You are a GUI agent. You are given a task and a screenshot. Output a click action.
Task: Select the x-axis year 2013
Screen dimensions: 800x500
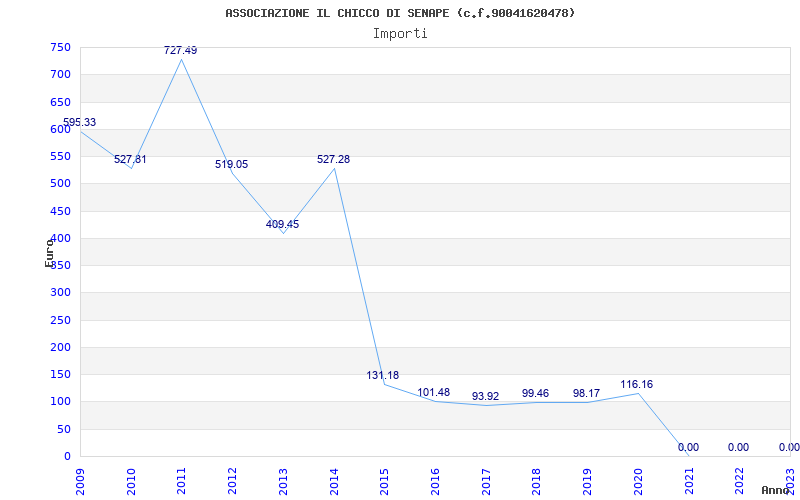click(283, 481)
